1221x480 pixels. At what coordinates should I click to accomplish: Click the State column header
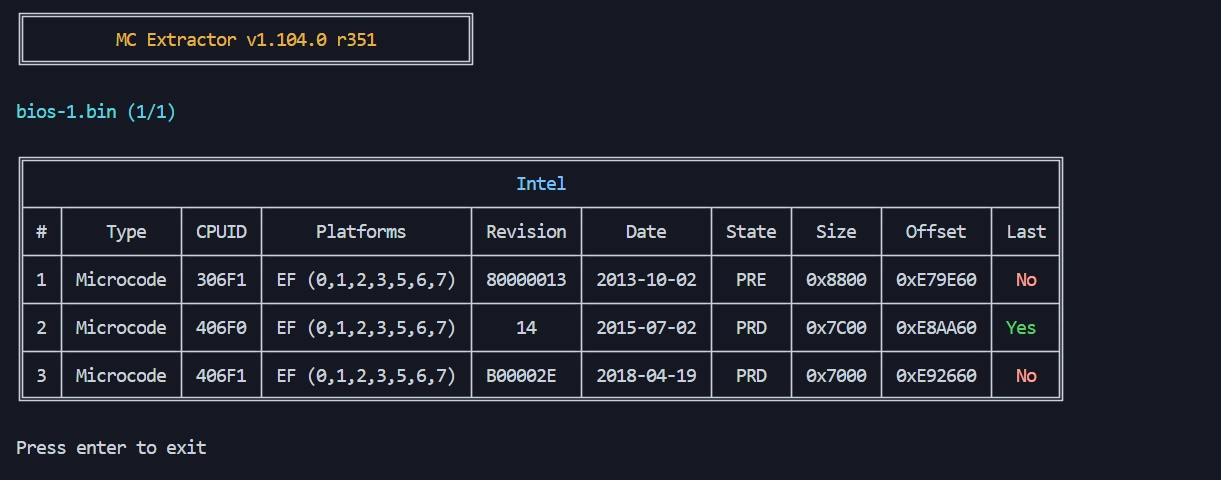[x=751, y=232]
